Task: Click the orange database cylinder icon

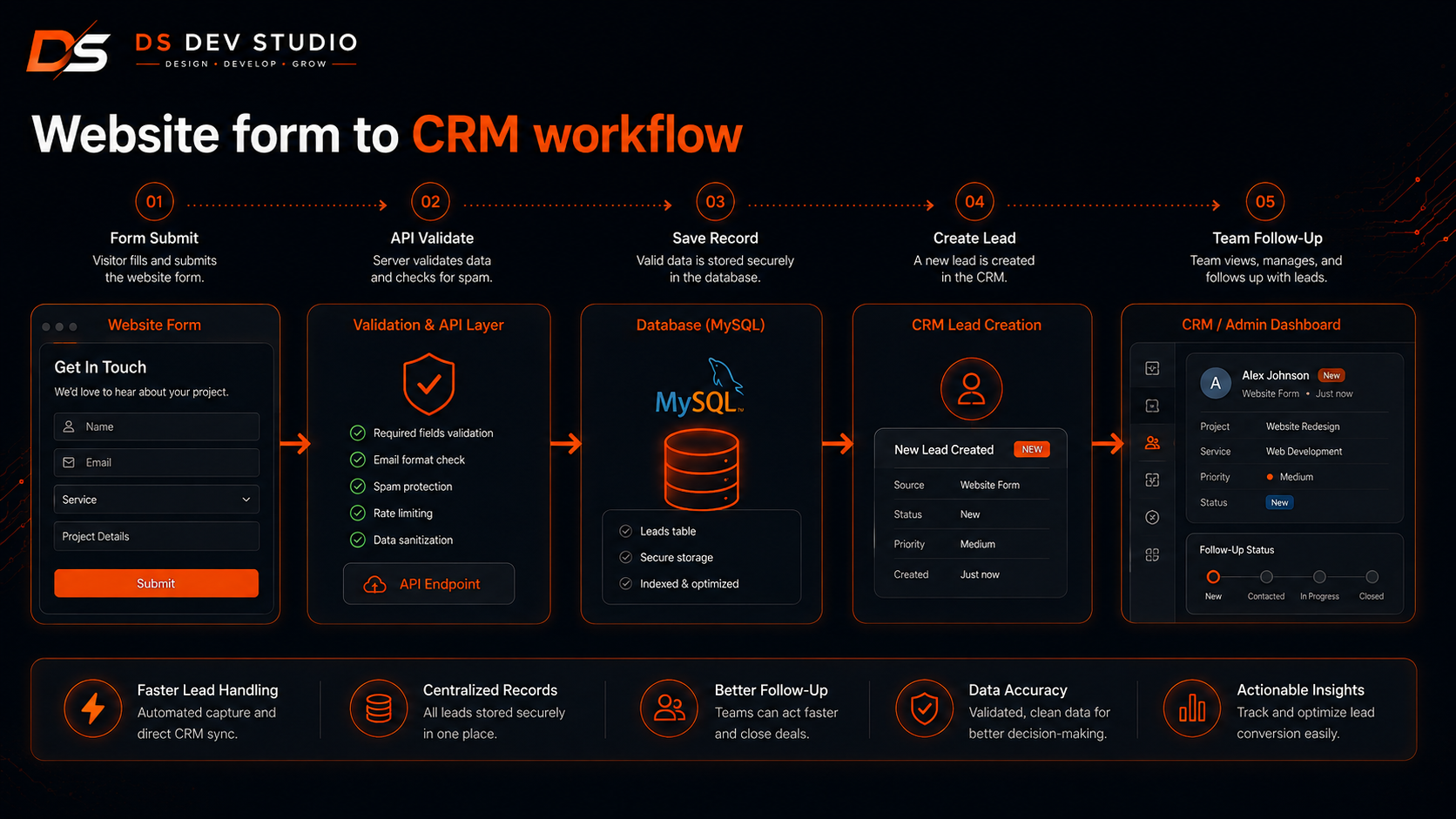Action: point(701,469)
